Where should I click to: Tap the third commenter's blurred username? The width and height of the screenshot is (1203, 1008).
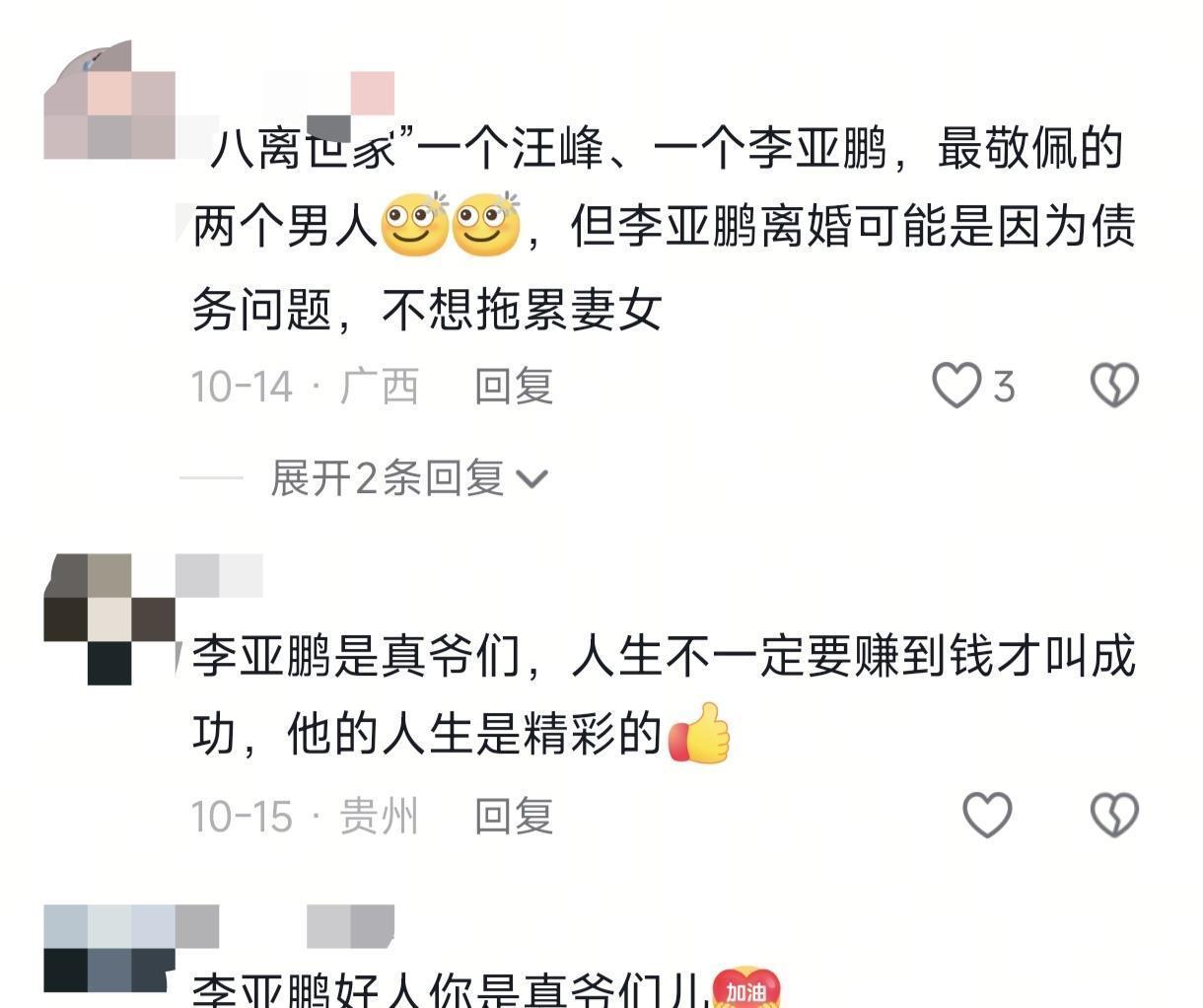coord(286,927)
